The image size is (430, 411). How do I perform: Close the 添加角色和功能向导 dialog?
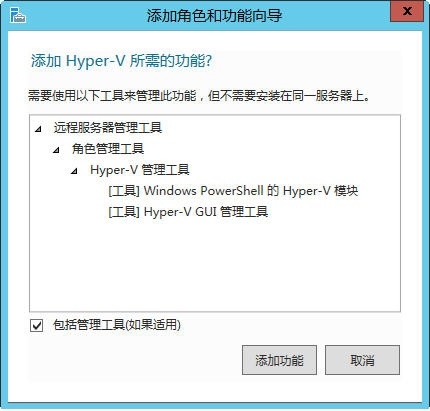pos(407,12)
